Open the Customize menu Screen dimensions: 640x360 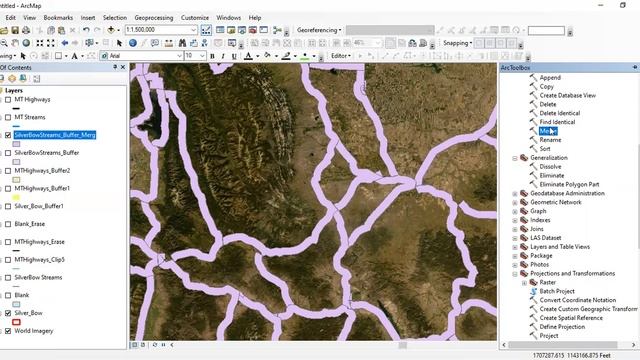[195, 18]
